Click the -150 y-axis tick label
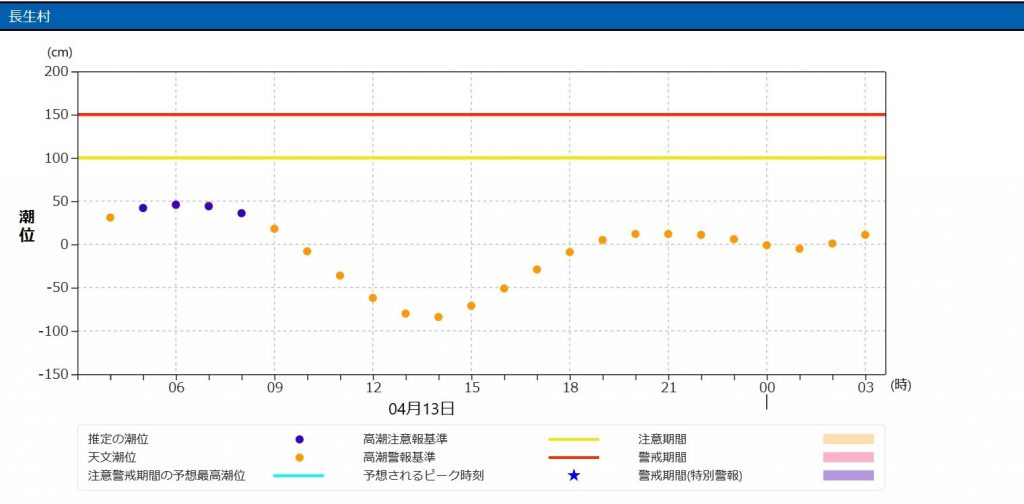 pos(54,375)
